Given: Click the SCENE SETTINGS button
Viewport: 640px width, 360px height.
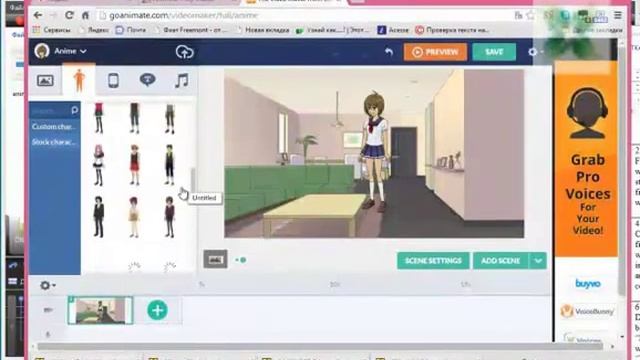Looking at the screenshot, I should pyautogui.click(x=433, y=260).
